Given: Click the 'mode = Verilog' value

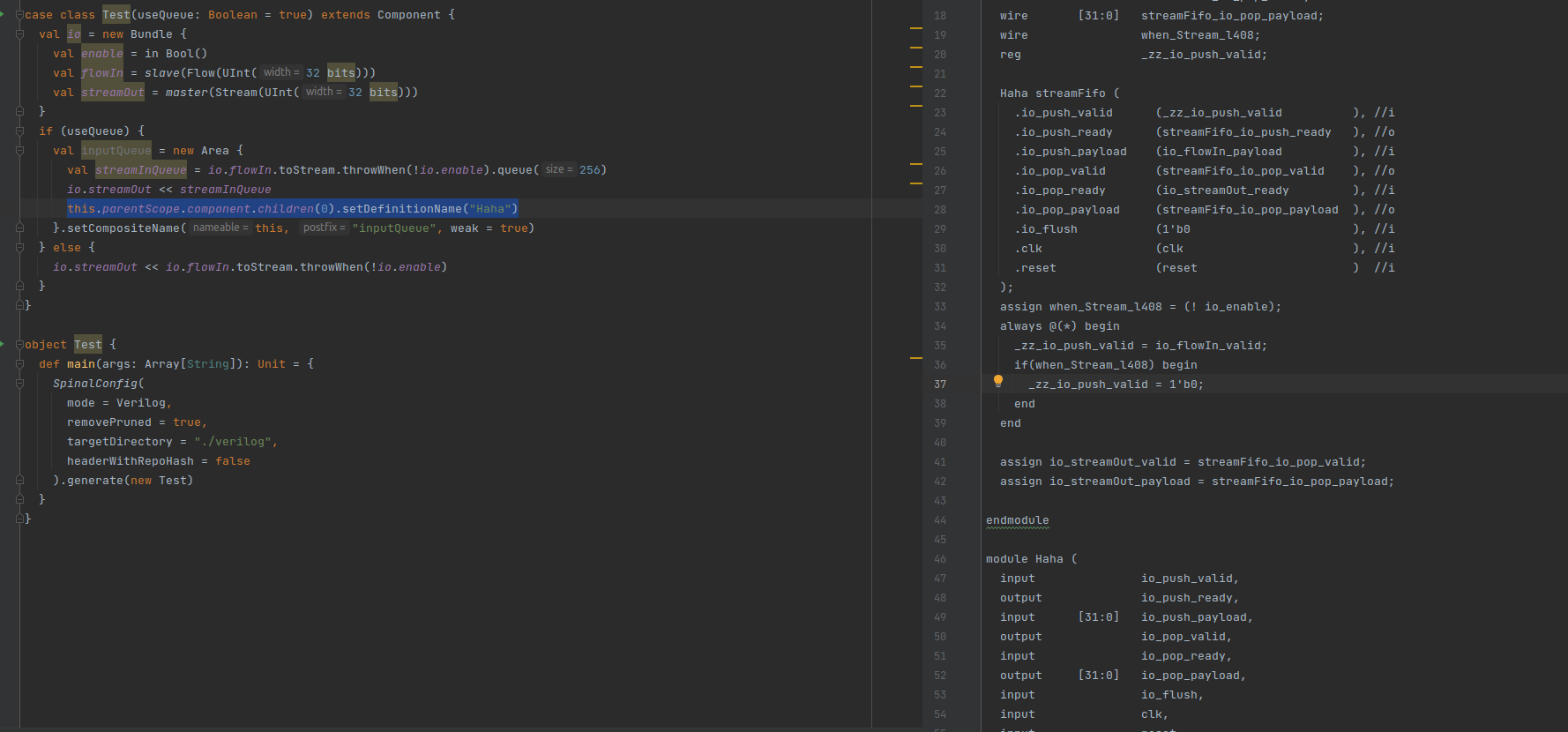Looking at the screenshot, I should point(141,403).
